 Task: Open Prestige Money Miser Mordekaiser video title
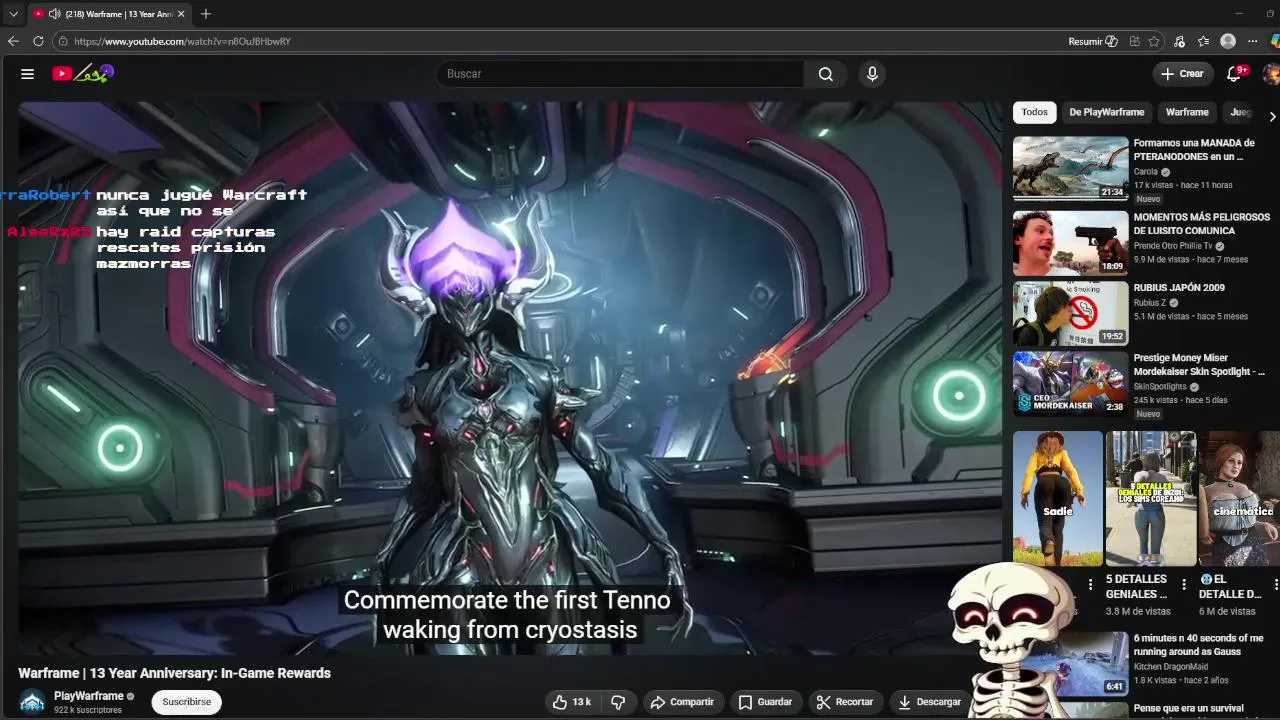point(1199,365)
